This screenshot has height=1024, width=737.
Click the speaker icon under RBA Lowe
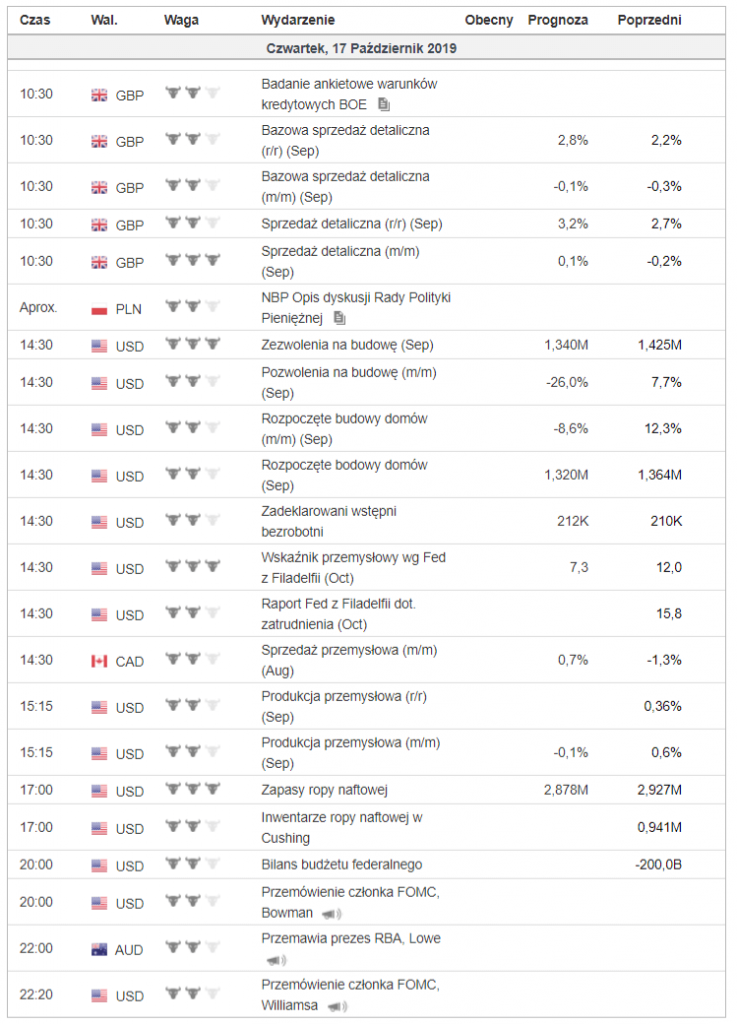pyautogui.click(x=276, y=960)
